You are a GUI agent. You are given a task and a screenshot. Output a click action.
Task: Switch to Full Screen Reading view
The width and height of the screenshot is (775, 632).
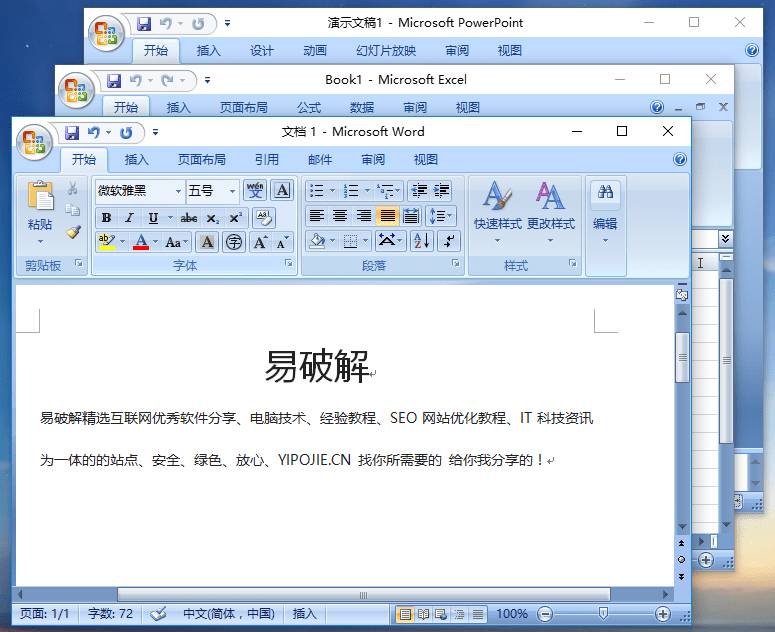tap(423, 614)
